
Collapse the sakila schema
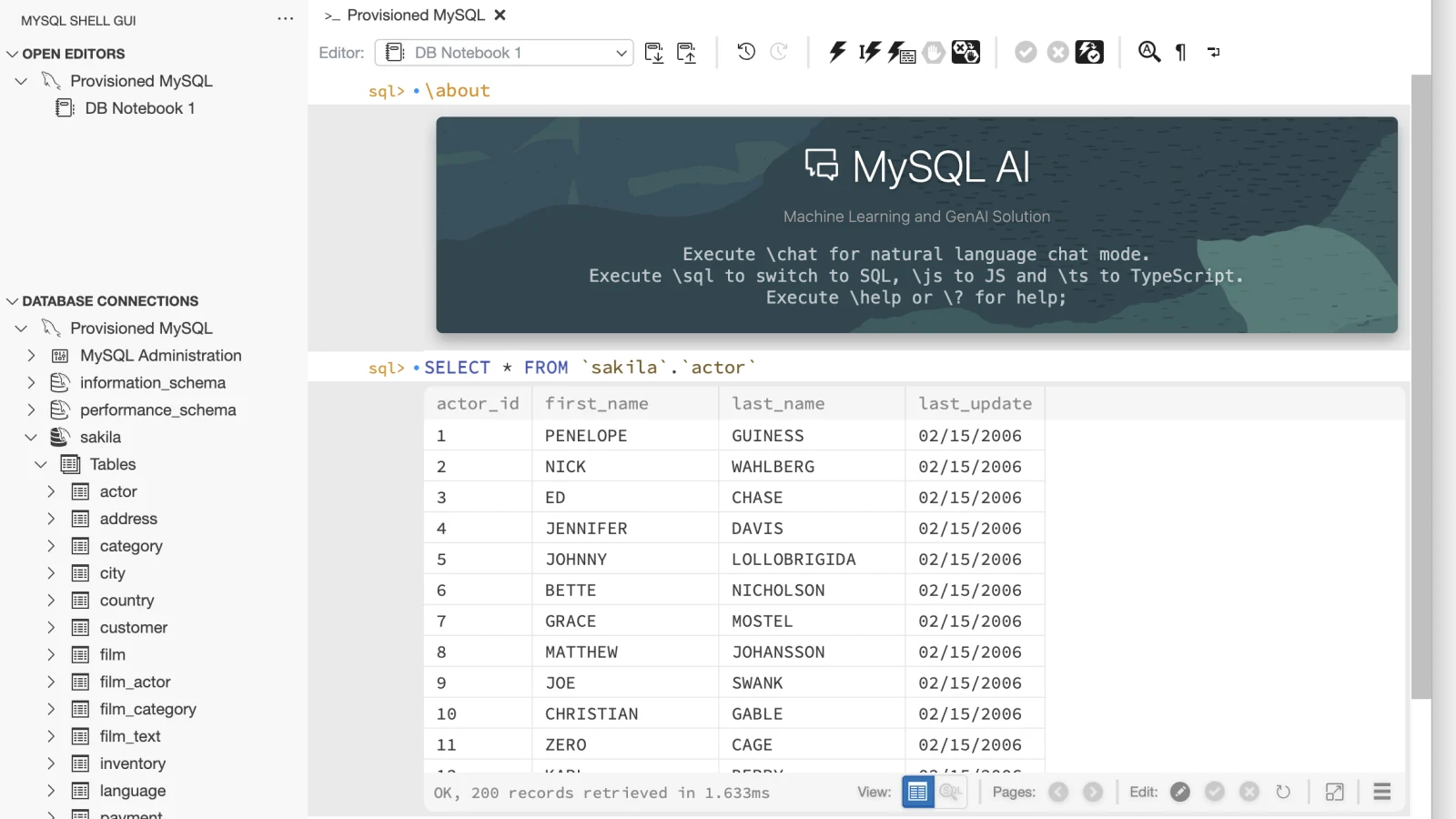pyautogui.click(x=32, y=438)
